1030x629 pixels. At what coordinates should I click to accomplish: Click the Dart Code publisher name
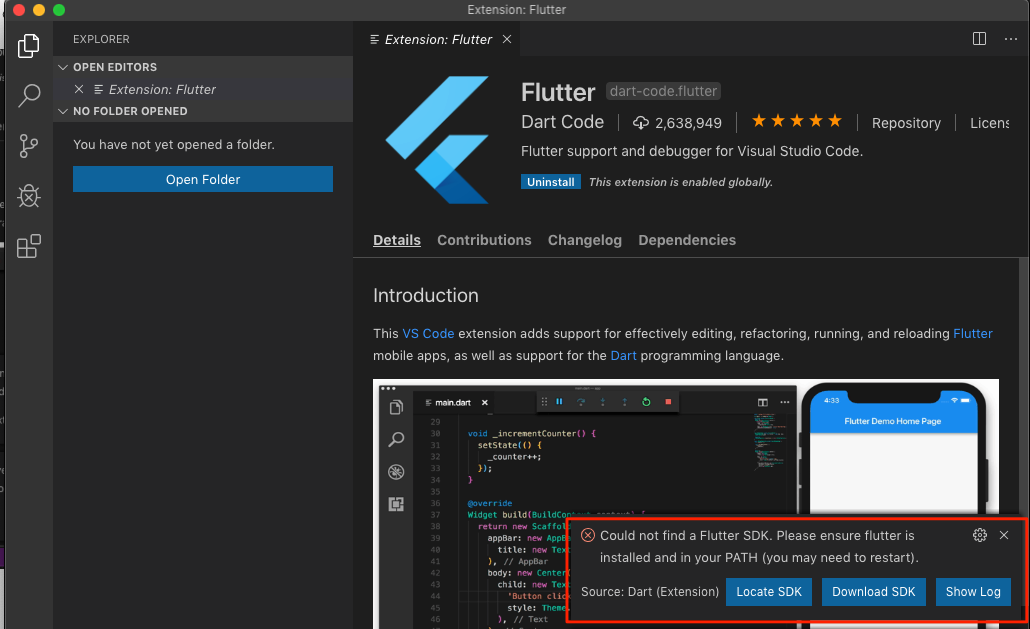click(x=562, y=122)
